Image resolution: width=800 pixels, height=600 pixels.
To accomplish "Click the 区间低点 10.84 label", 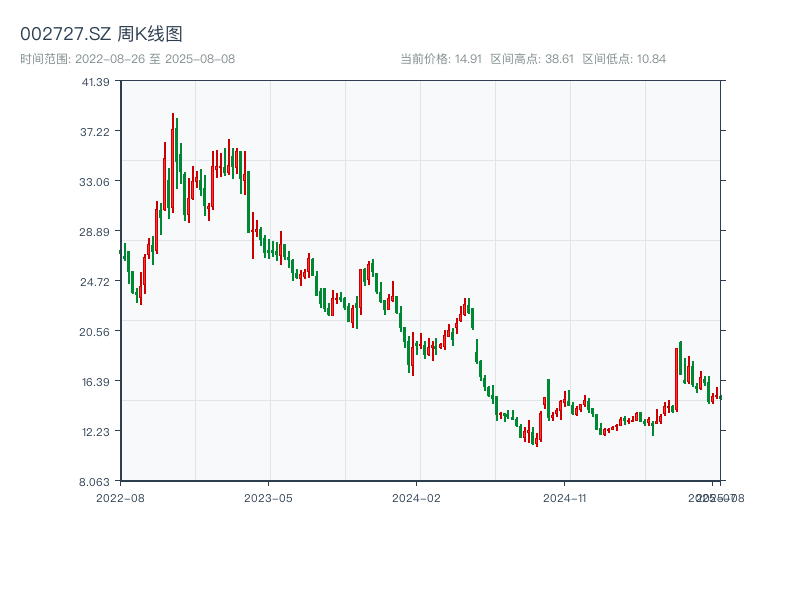I will [624, 59].
